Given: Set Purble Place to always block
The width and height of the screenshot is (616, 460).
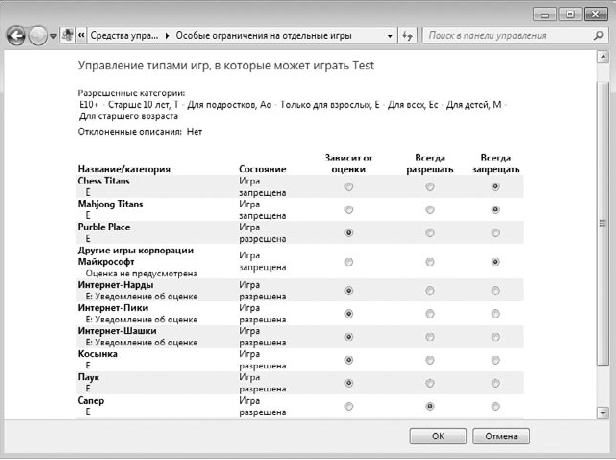Looking at the screenshot, I should tap(495, 233).
